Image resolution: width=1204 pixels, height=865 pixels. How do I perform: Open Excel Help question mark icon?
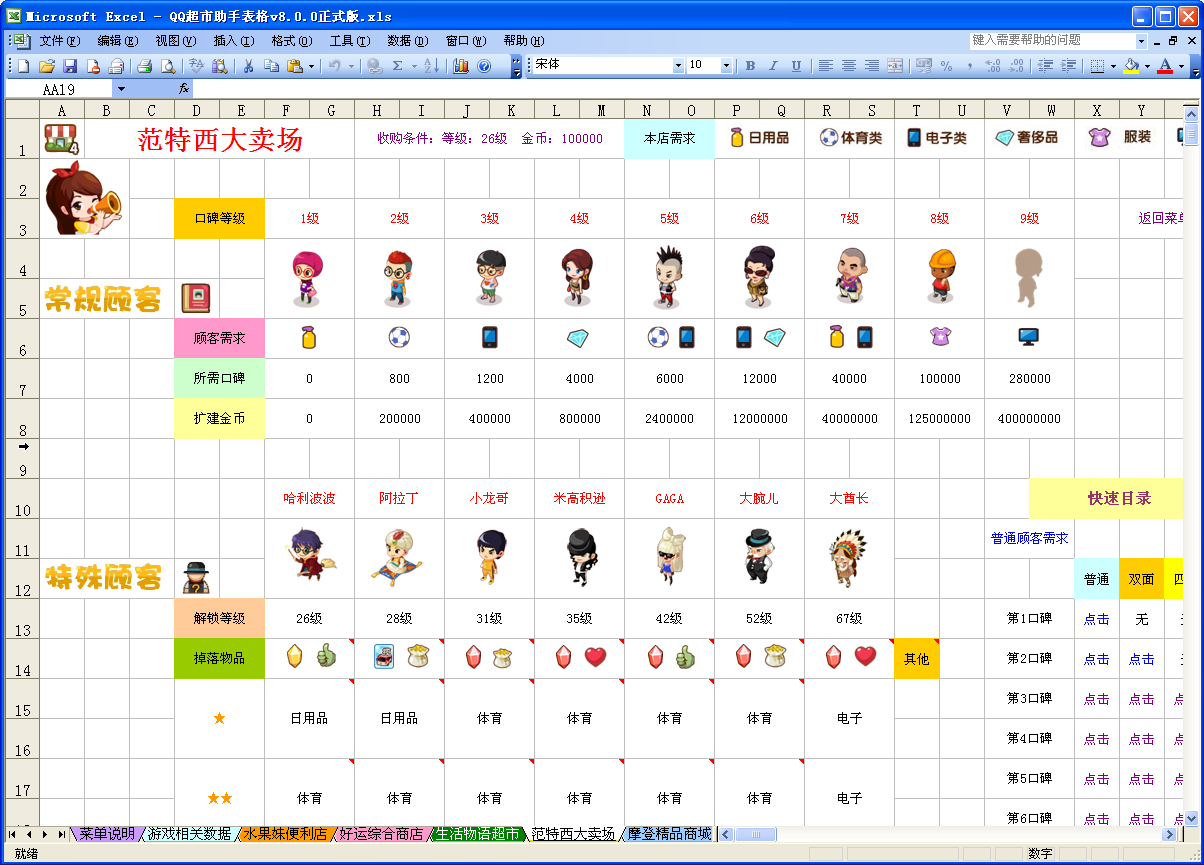tap(484, 66)
